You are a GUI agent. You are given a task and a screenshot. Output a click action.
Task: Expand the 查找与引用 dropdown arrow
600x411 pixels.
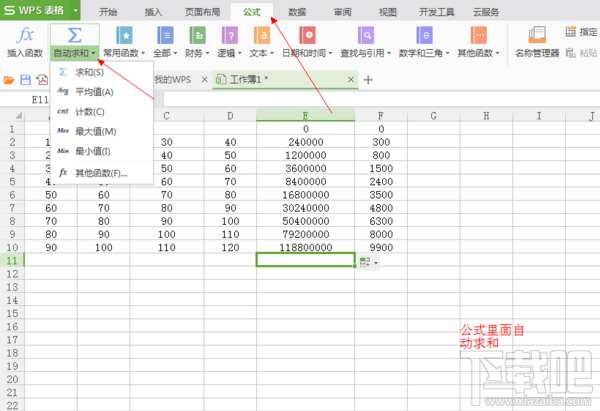tap(389, 53)
